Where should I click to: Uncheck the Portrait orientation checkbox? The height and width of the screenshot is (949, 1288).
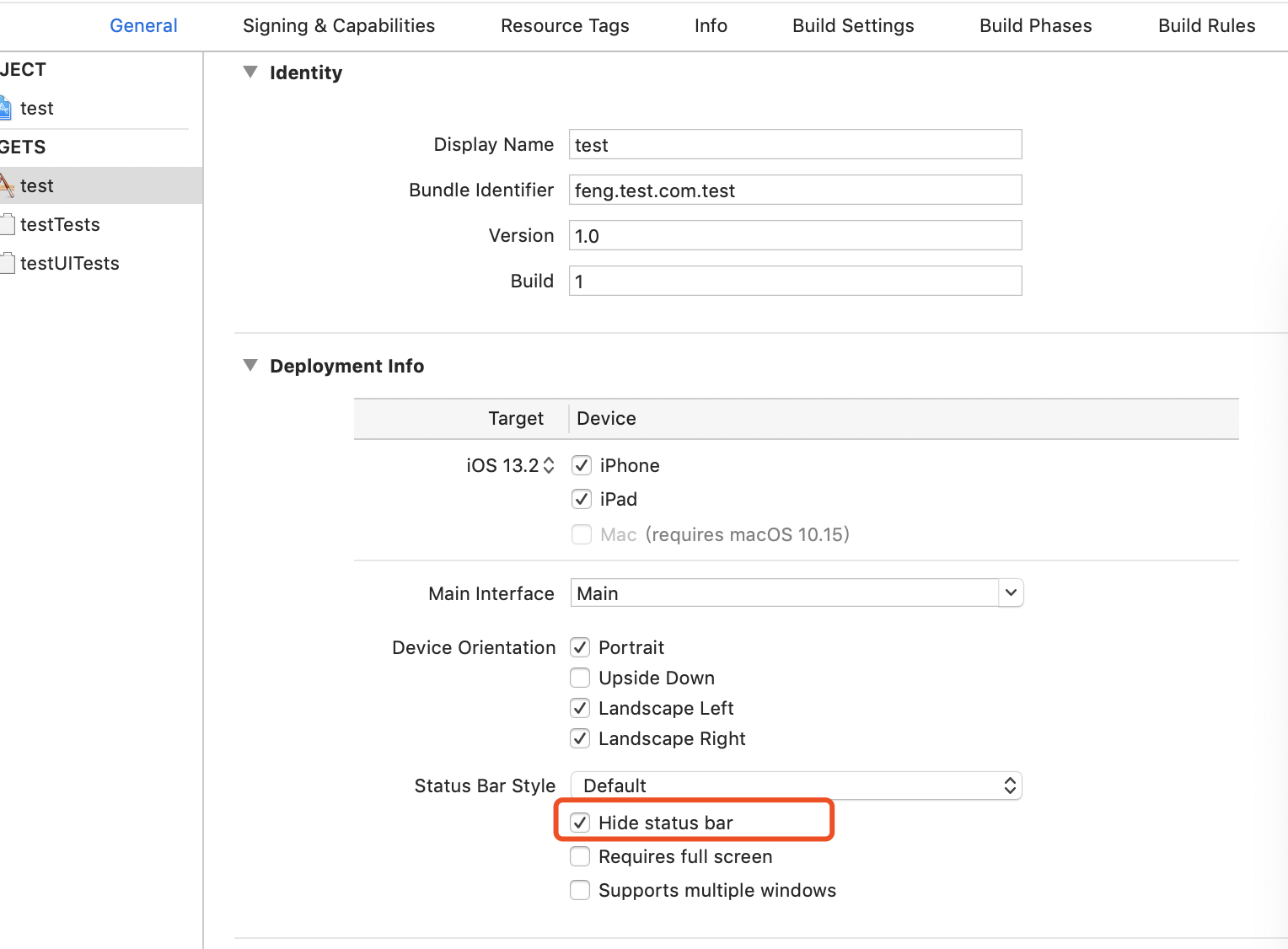[580, 647]
